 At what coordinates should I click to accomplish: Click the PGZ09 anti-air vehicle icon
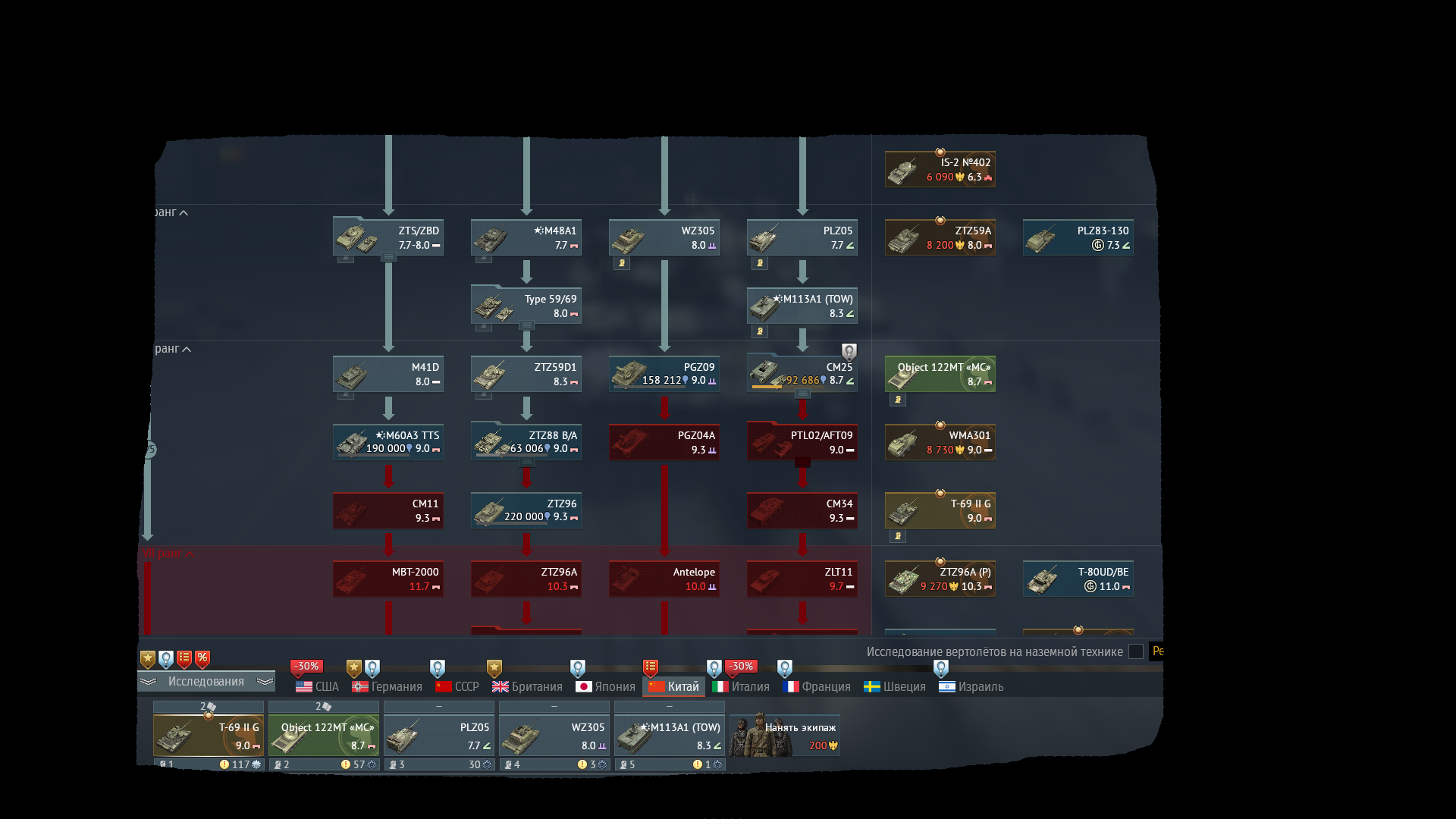(x=629, y=374)
